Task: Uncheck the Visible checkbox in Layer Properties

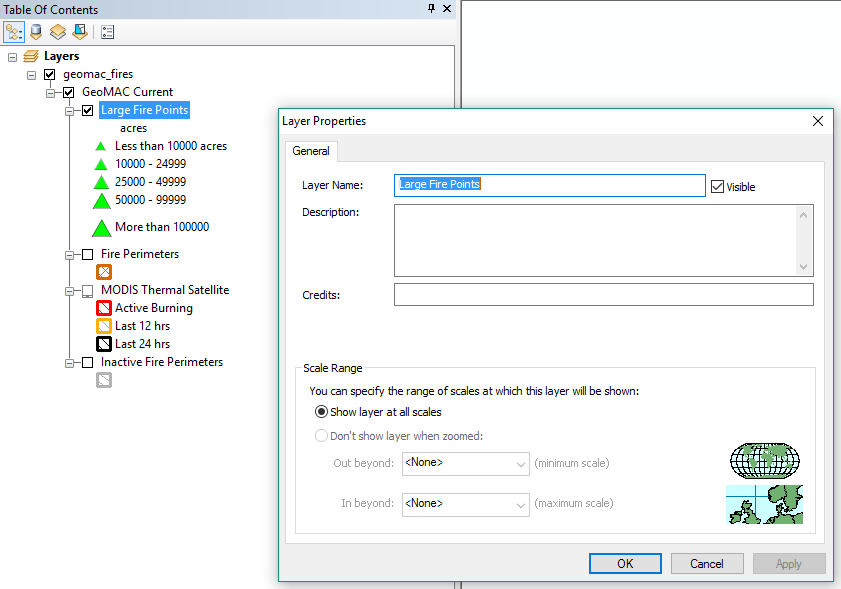Action: coord(717,186)
